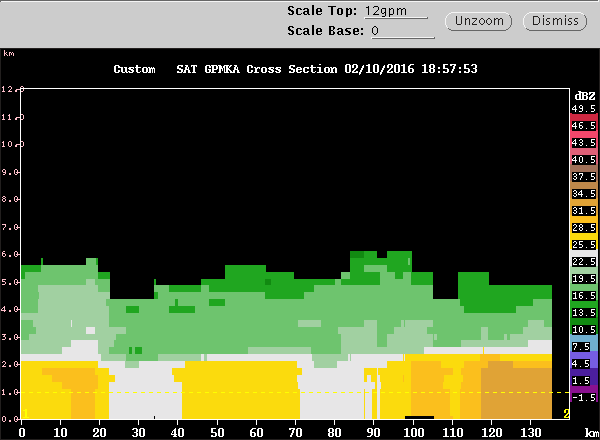Select the 31.5 dBZ orange legend swatch
This screenshot has width=600, height=440.
(x=583, y=210)
